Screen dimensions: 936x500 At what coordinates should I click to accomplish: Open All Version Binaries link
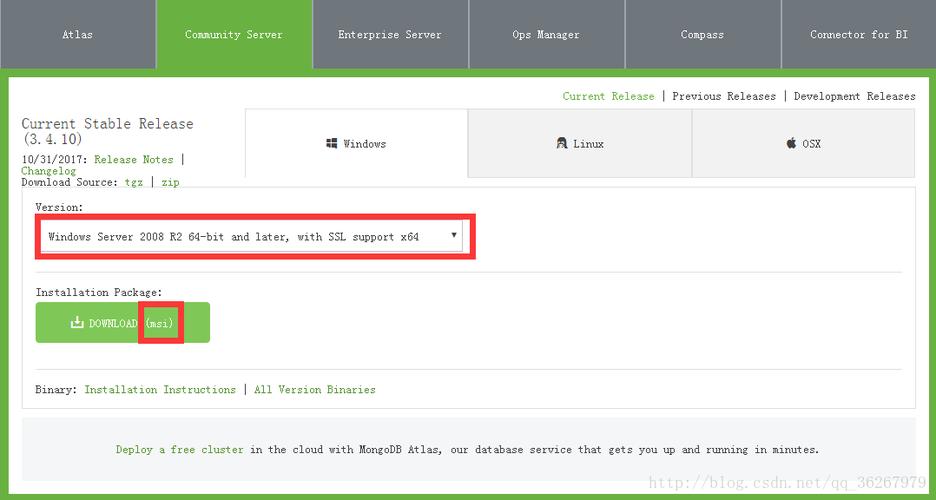click(315, 389)
